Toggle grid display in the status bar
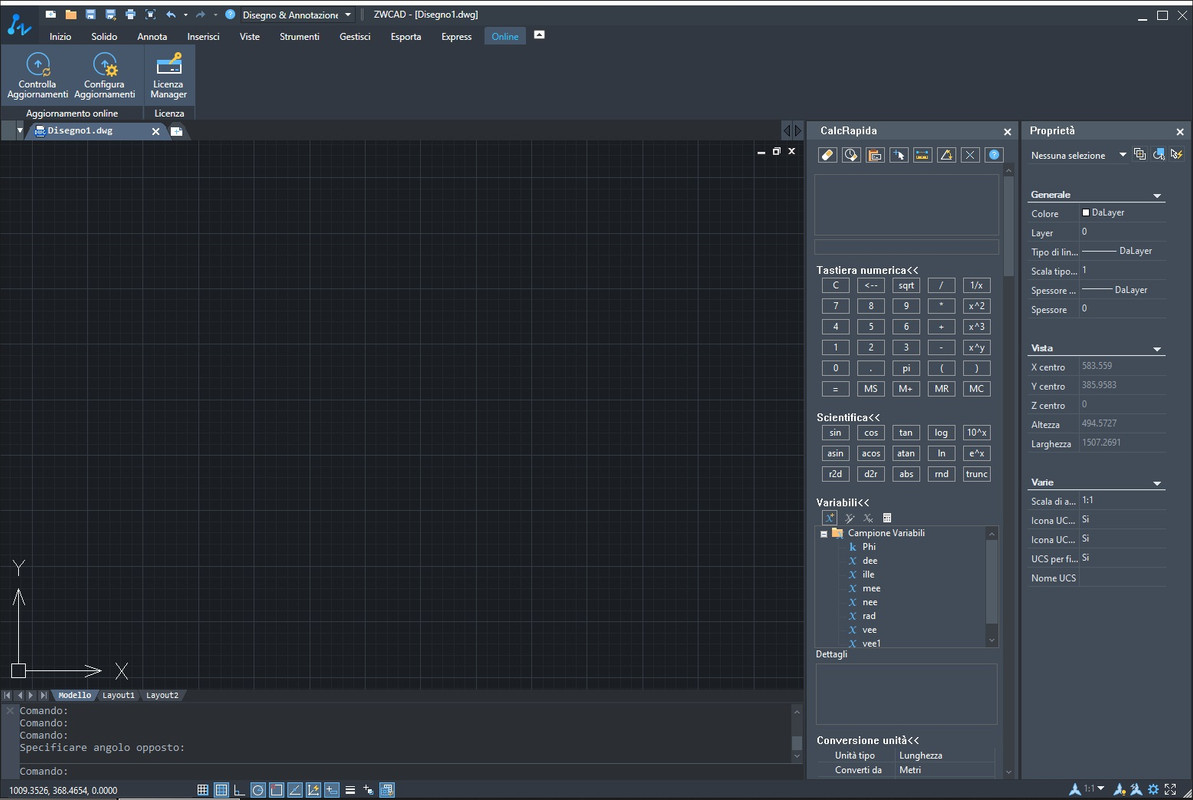1193x800 pixels. tap(221, 790)
